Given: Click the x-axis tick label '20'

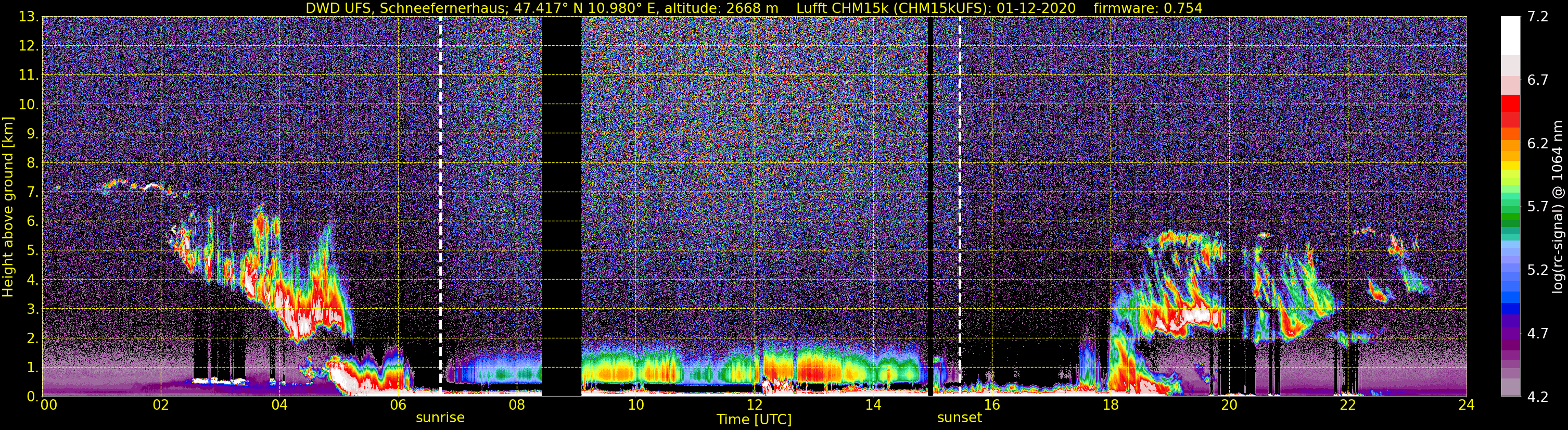Looking at the screenshot, I should tap(1229, 406).
